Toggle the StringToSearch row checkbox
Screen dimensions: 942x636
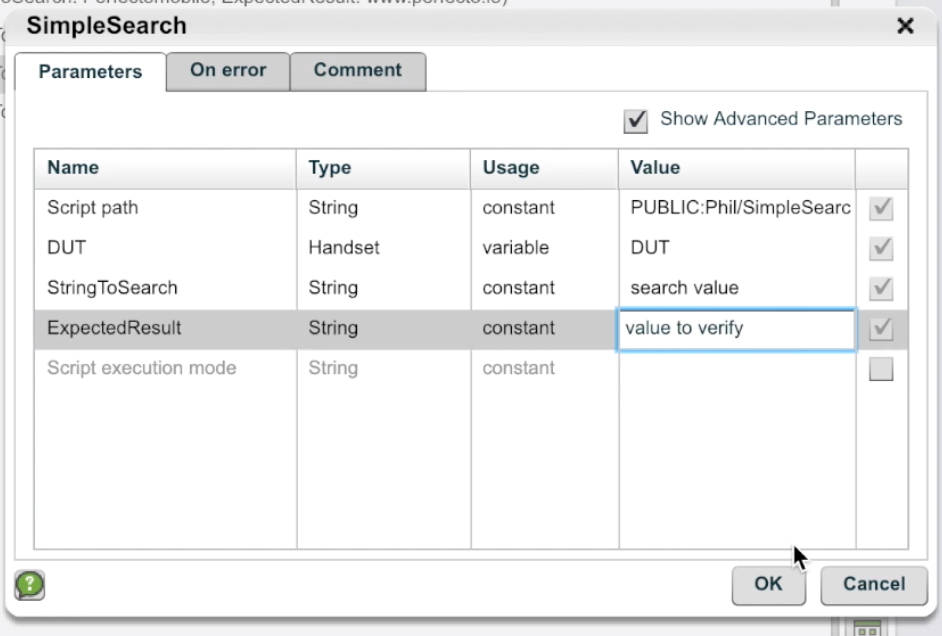pyautogui.click(x=881, y=289)
